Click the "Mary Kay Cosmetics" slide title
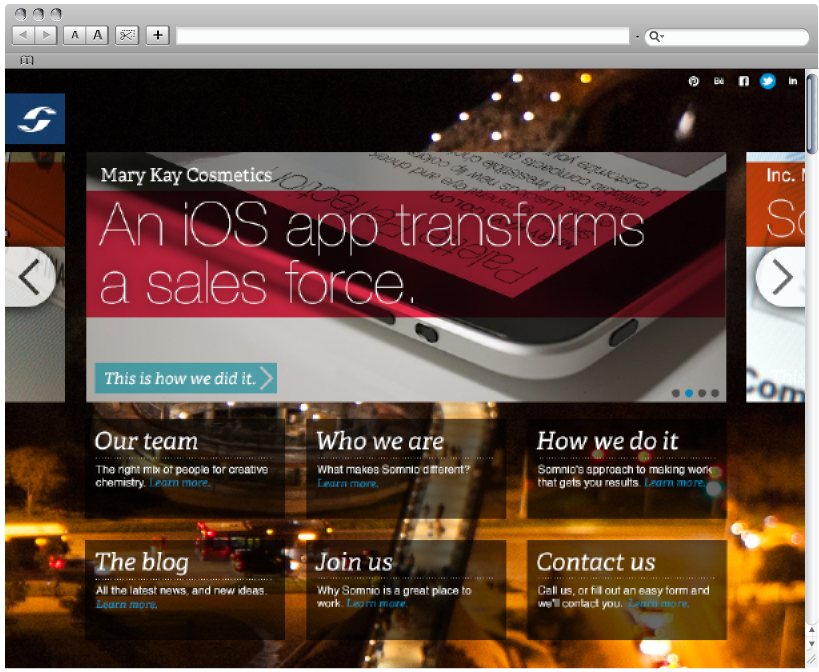This screenshot has height=672, width=819. [186, 175]
